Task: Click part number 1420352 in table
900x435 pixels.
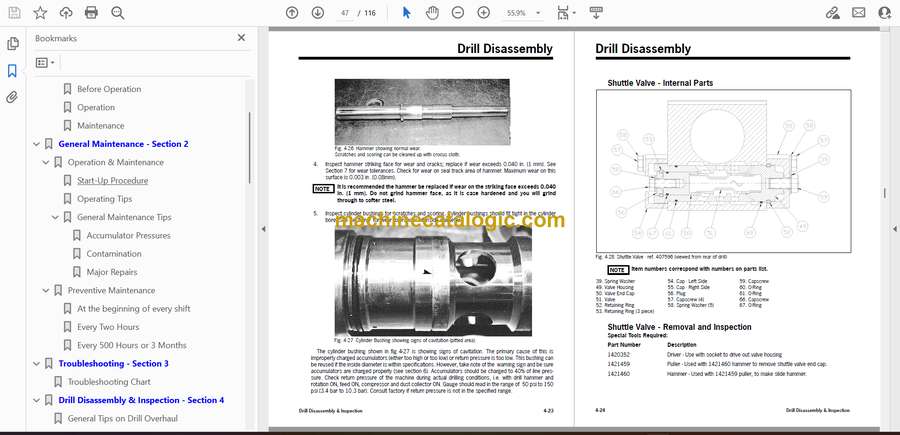Action: click(619, 355)
